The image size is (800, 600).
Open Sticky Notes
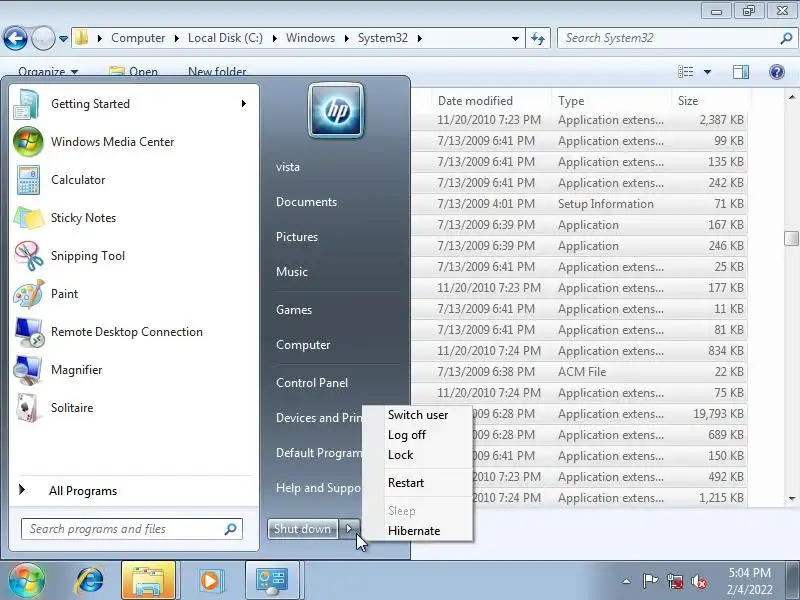[134, 218]
